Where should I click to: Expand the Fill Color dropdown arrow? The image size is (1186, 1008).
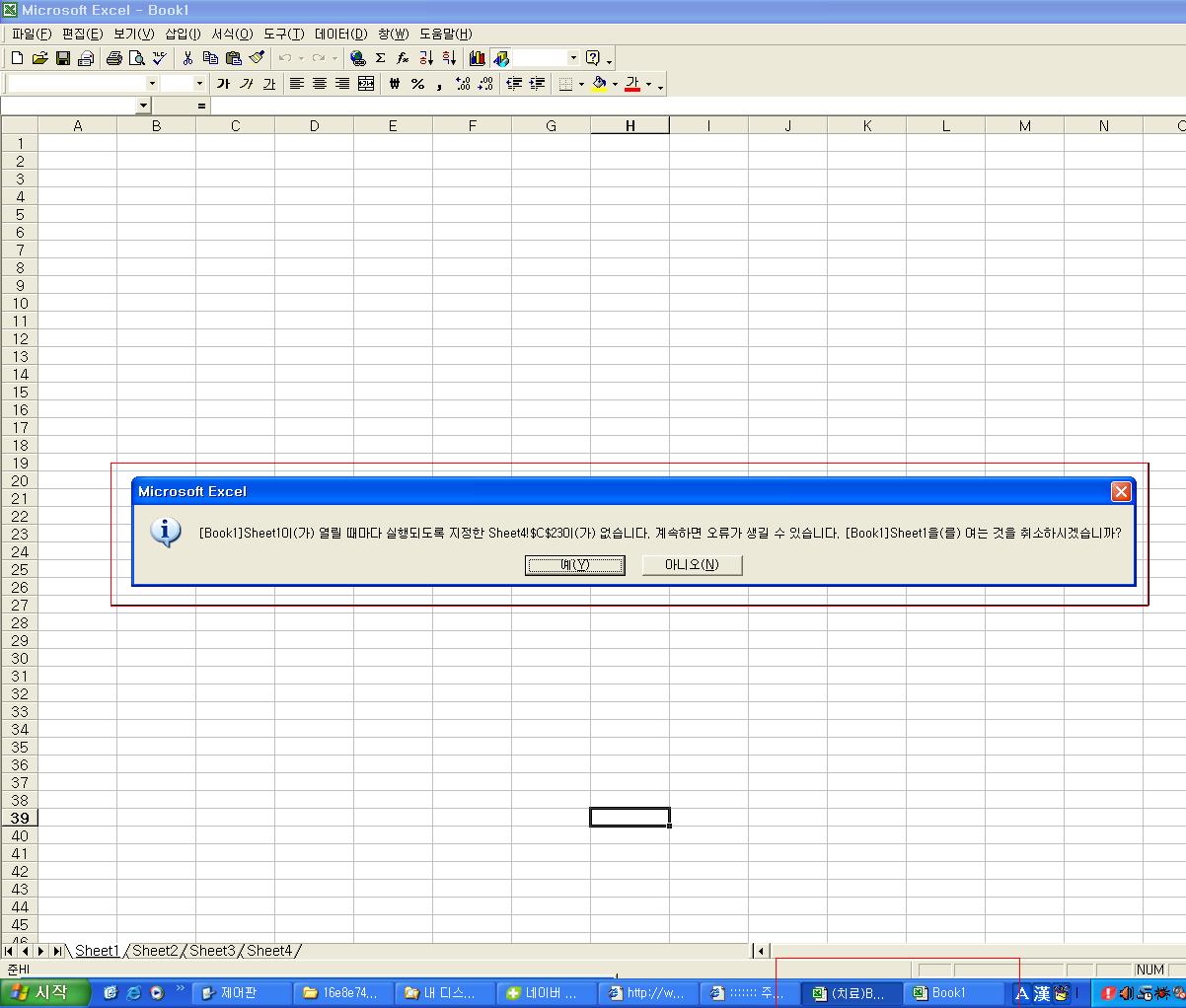pyautogui.click(x=615, y=84)
